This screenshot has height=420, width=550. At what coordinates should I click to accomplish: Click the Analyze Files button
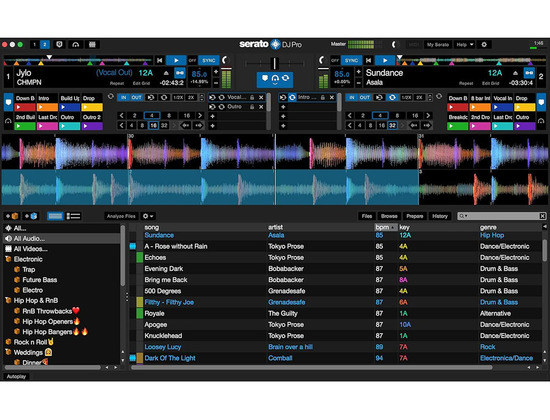121,216
